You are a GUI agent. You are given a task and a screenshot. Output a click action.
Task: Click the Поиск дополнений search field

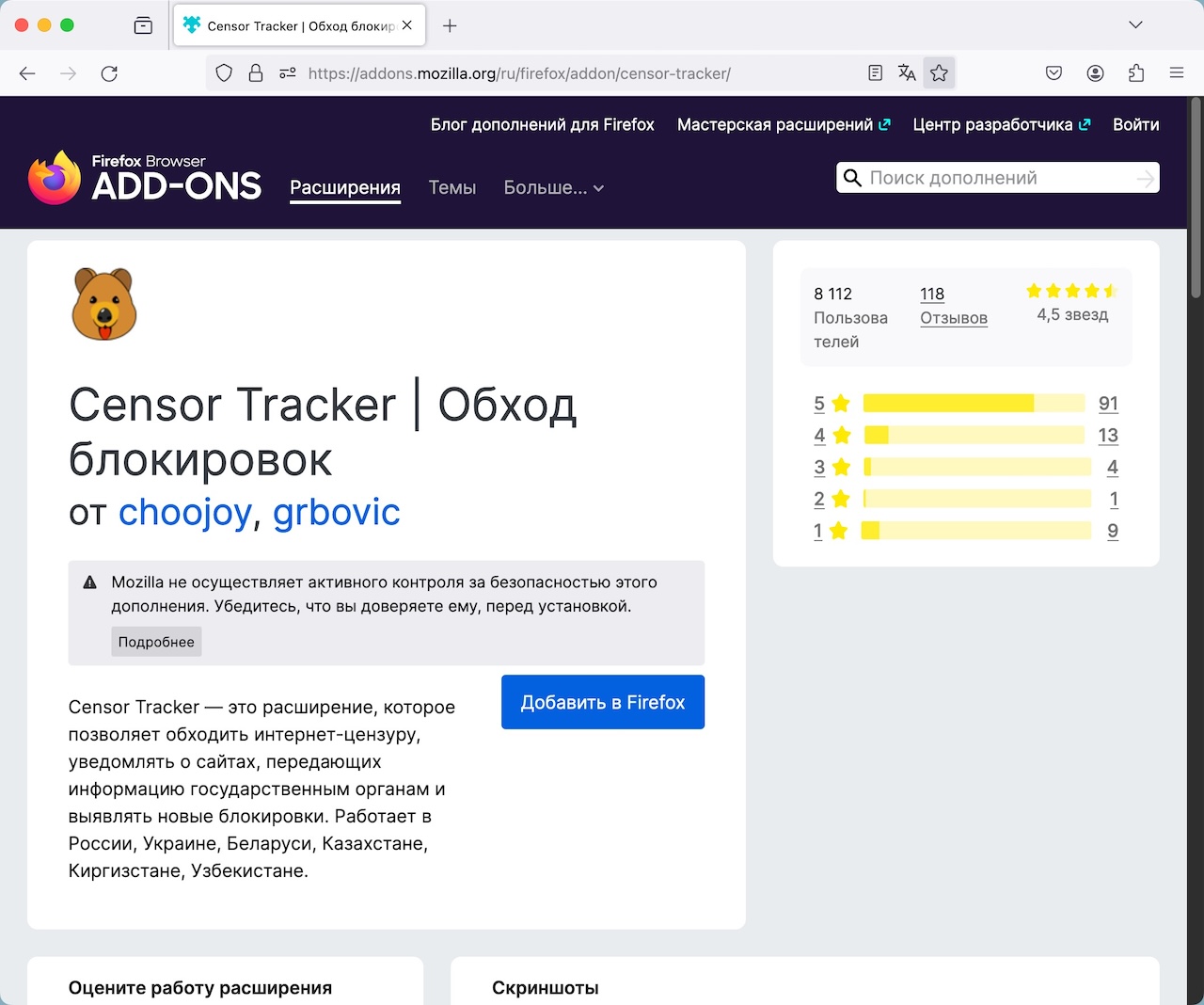(997, 178)
